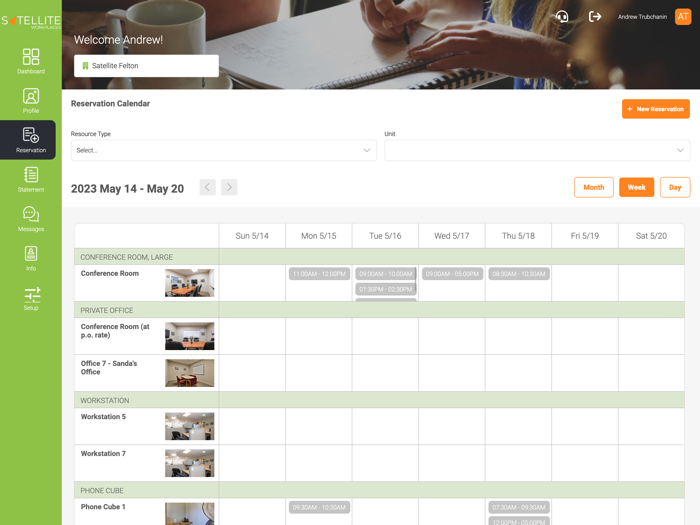Click the Thu 5/18 column header
The height and width of the screenshot is (525, 700).
click(x=518, y=236)
